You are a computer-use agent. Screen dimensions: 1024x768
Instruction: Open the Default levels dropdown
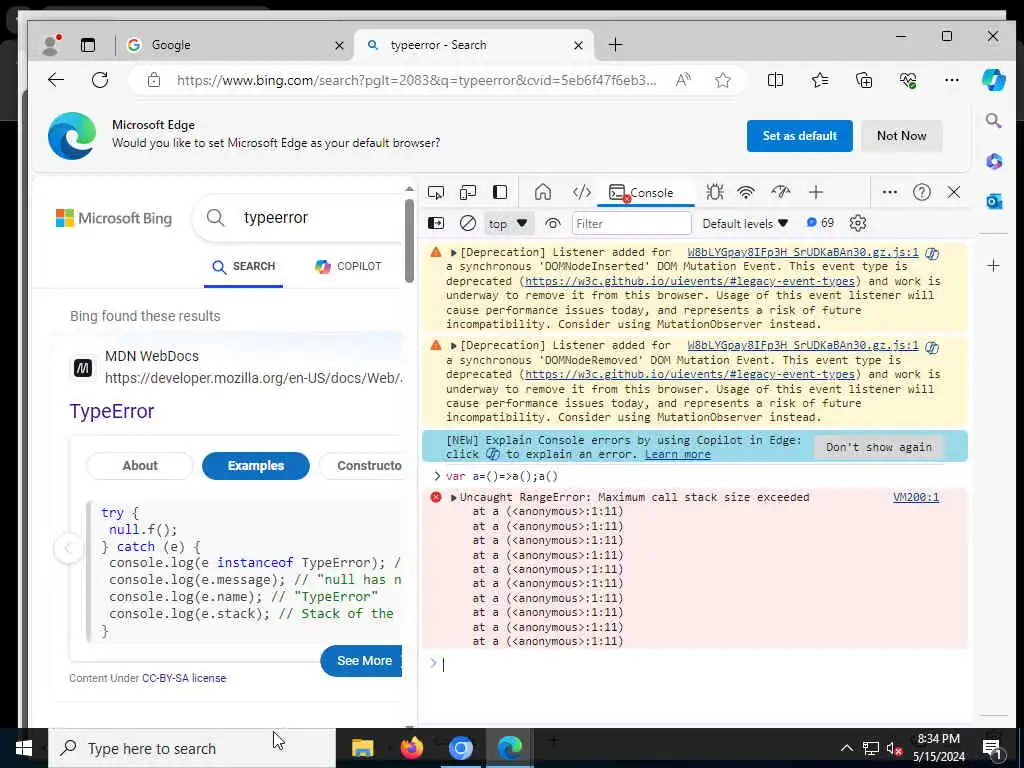[745, 223]
